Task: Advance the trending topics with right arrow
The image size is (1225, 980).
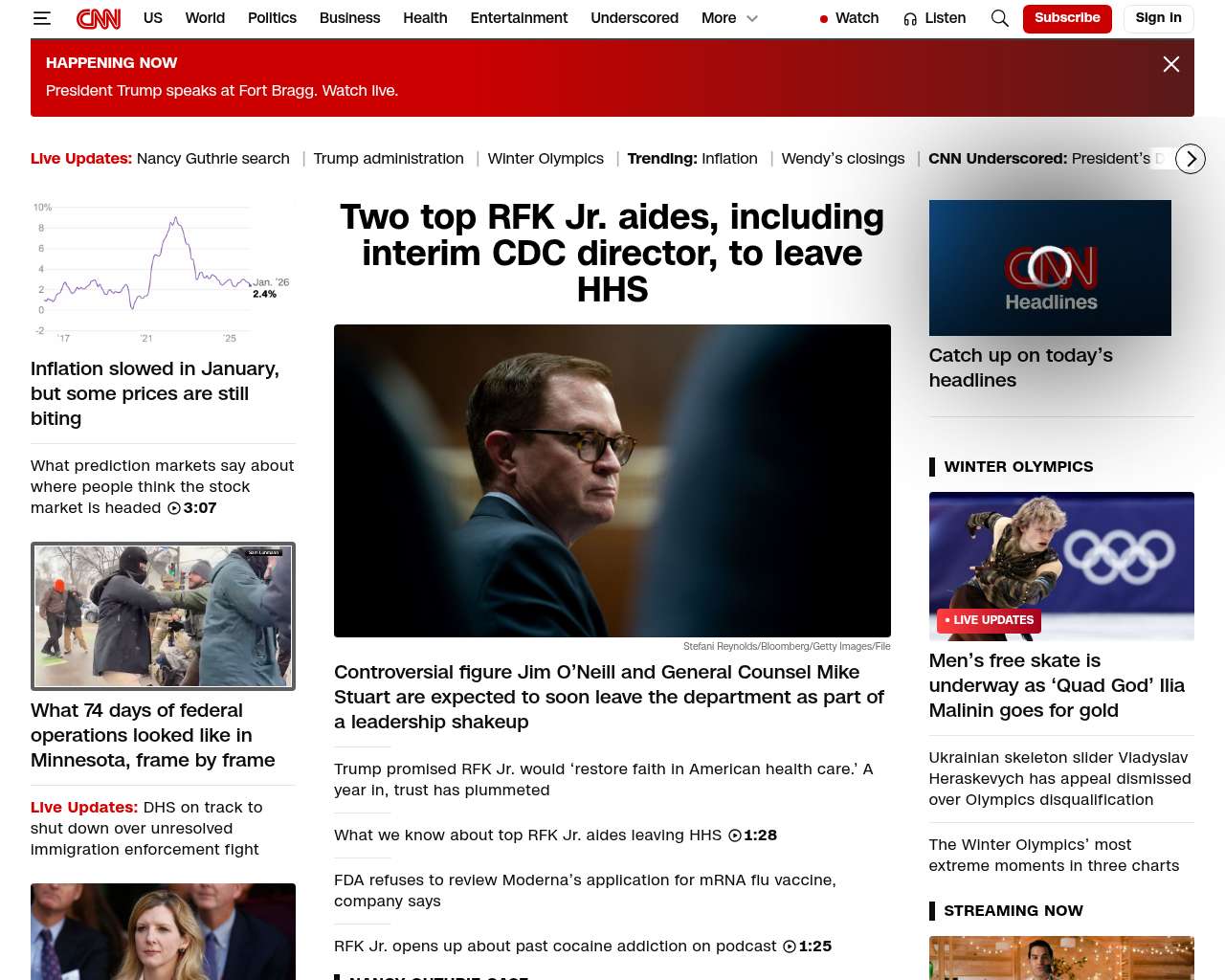Action: [x=1191, y=159]
